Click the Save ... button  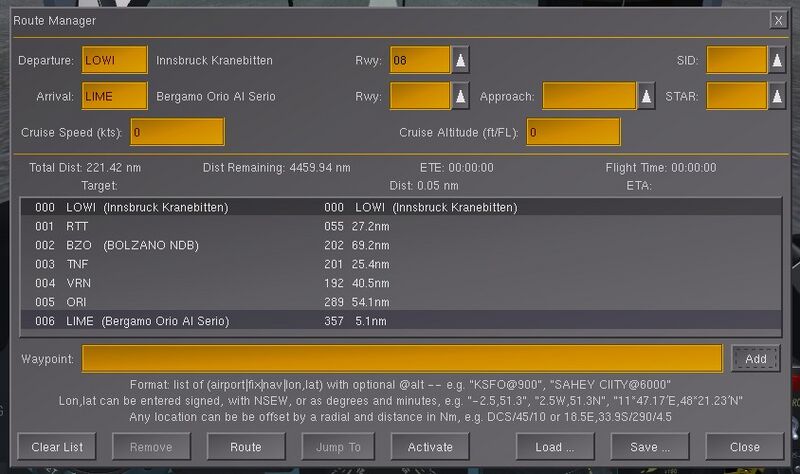point(650,447)
